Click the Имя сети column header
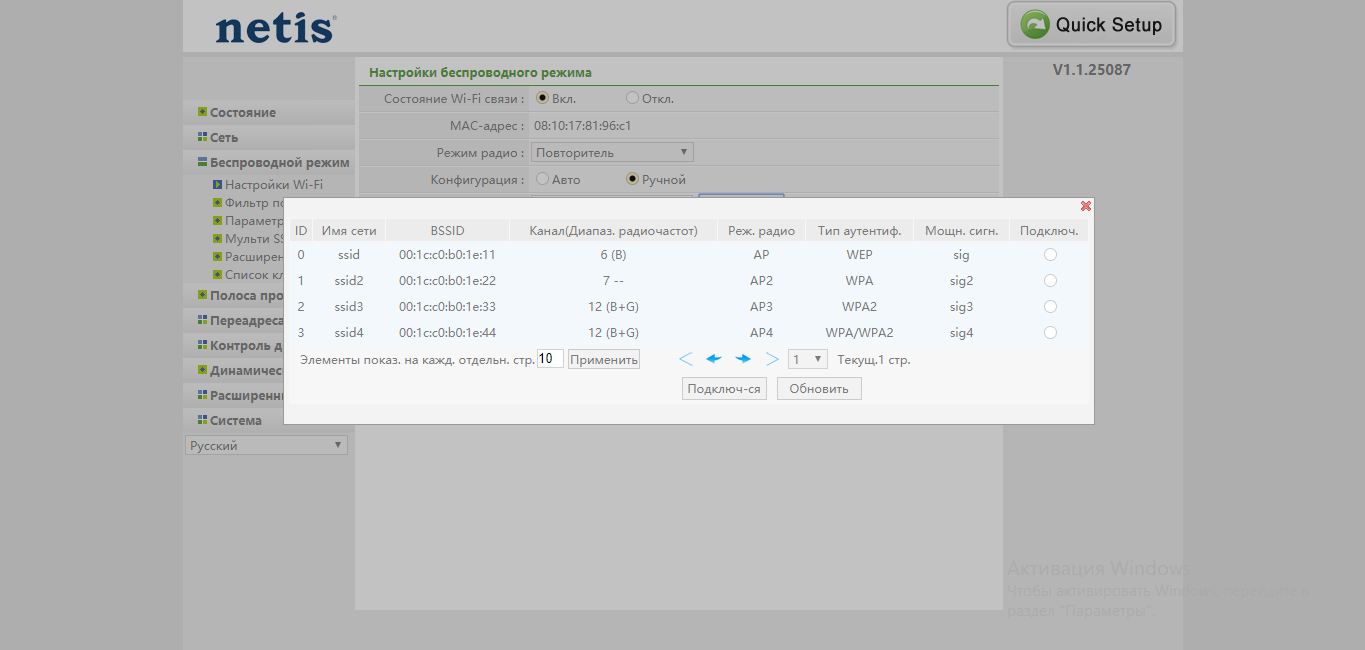Screen dimensions: 1365x650 349,231
